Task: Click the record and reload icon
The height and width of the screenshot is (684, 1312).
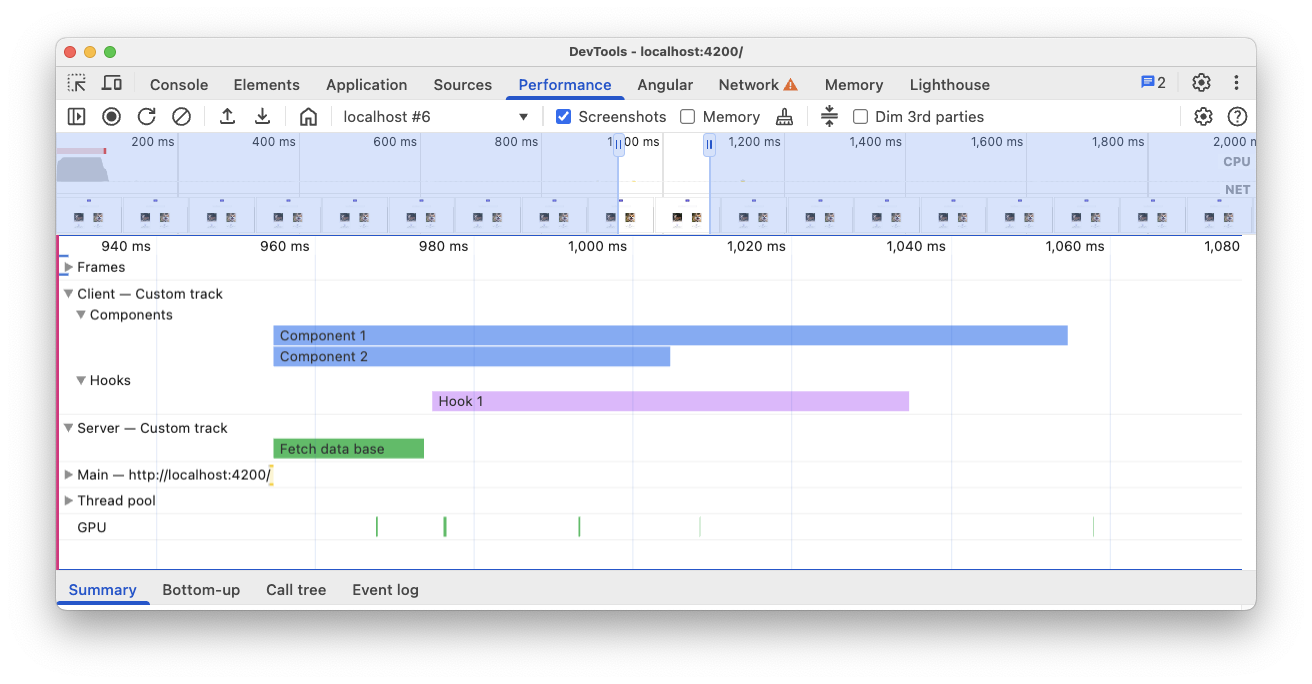Action: [x=145, y=116]
